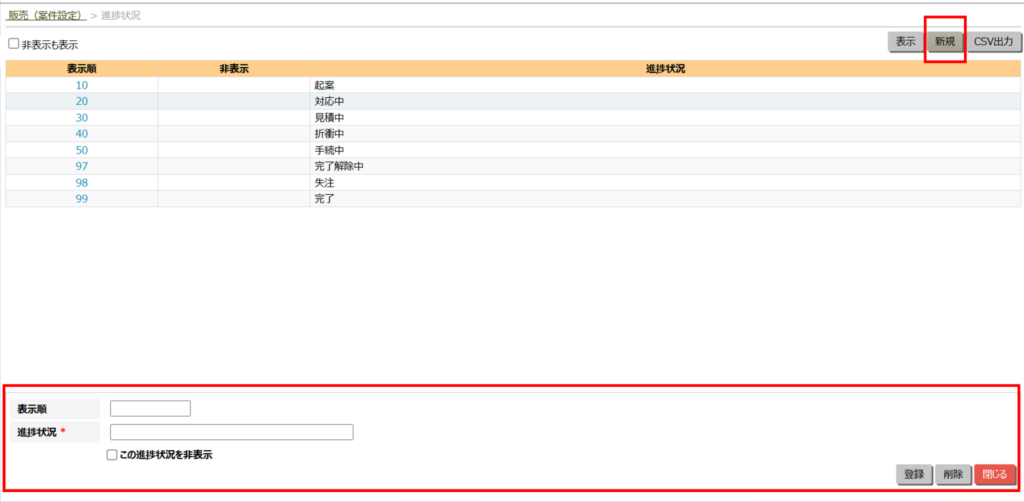This screenshot has width=1024, height=502.
Task: Open the 販売（案件設定） breadcrumb link
Action: tap(46, 16)
